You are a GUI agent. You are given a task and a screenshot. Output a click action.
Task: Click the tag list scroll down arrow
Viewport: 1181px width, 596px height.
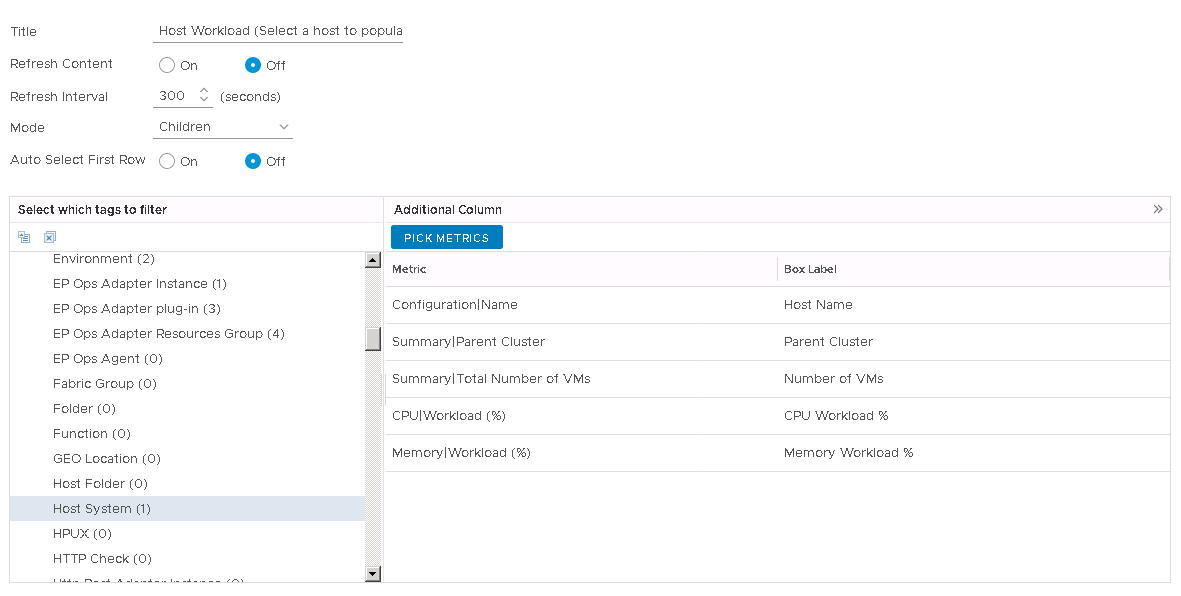pyautogui.click(x=373, y=574)
